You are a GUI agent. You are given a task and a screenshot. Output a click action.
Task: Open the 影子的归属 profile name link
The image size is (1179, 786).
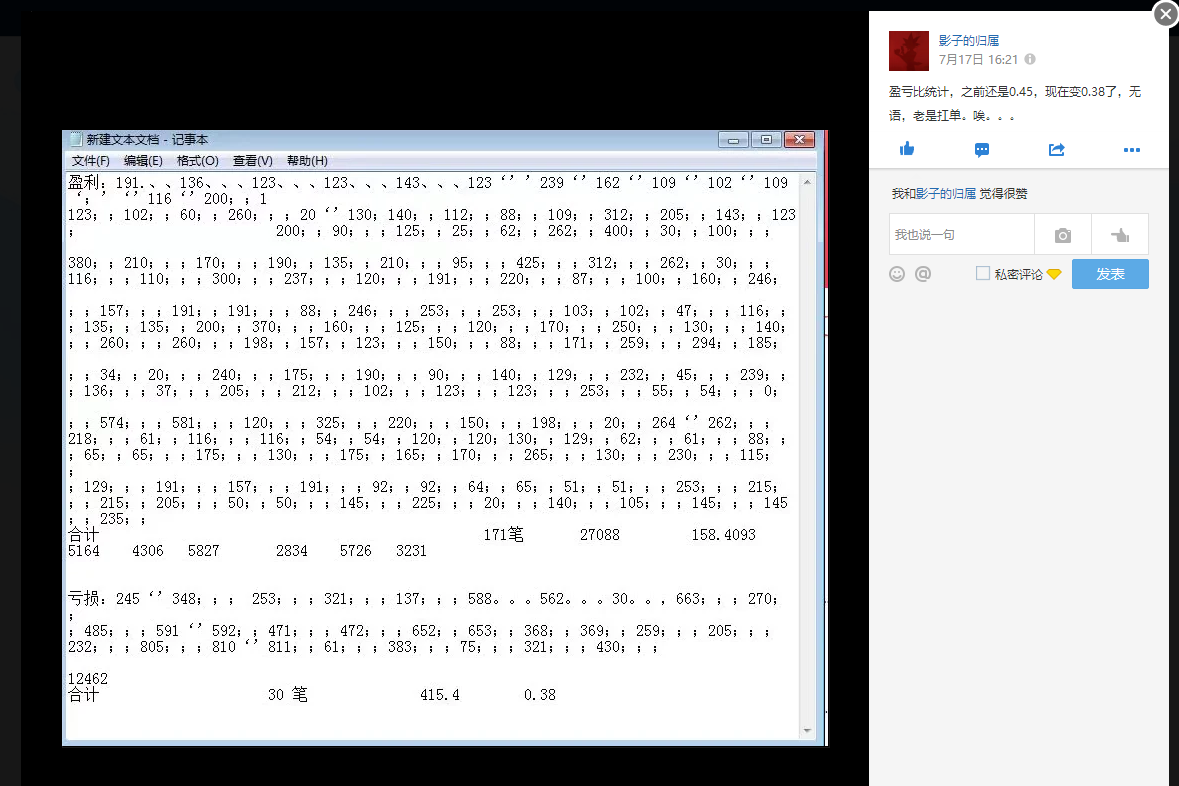pos(968,41)
